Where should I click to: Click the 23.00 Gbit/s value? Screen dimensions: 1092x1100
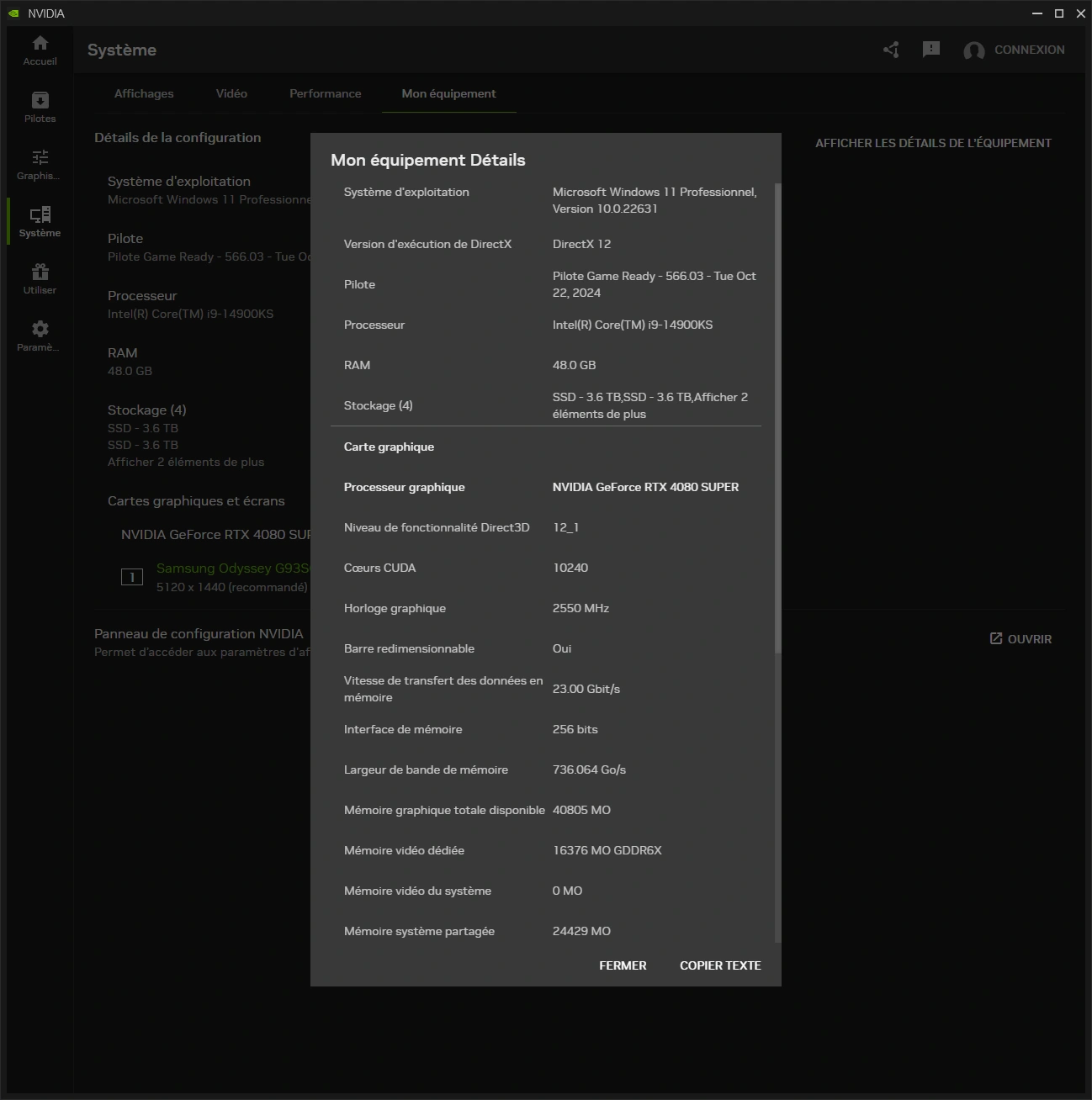(x=586, y=689)
